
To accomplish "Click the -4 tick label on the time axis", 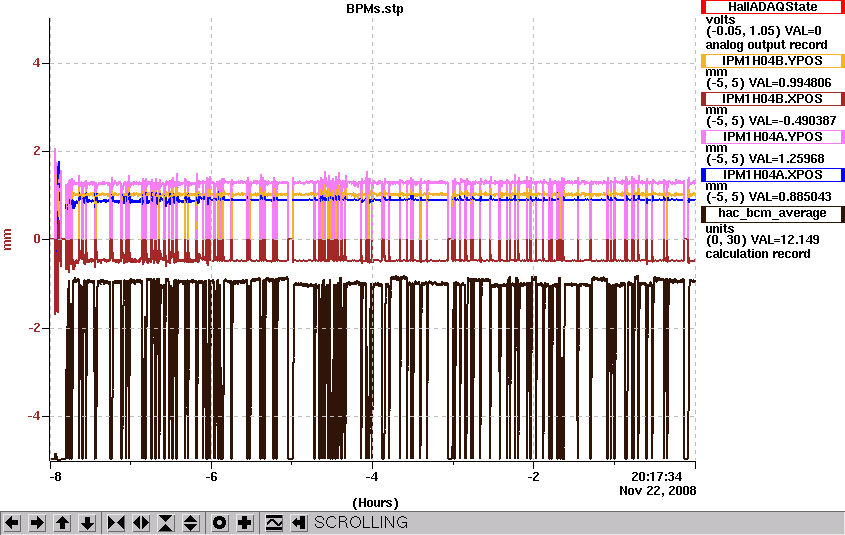I will tap(372, 477).
